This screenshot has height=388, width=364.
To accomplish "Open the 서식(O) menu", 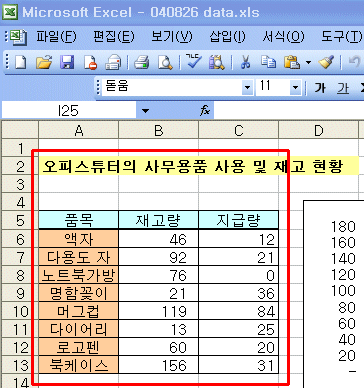I will 283,36.
